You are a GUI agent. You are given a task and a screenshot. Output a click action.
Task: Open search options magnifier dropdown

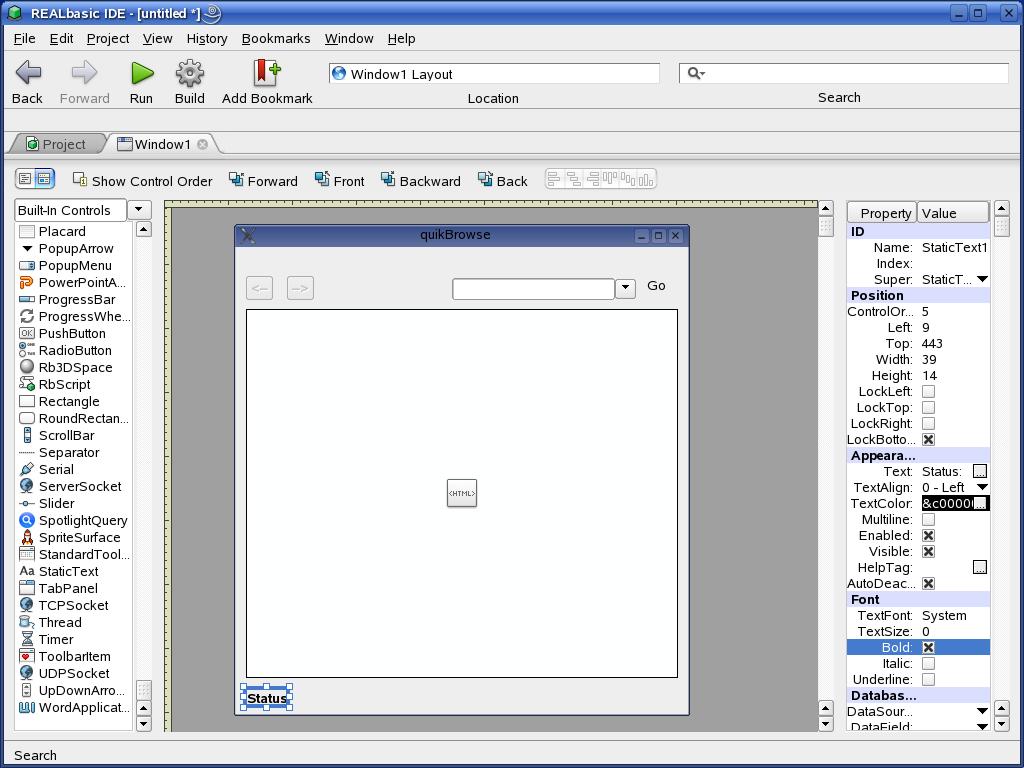[x=696, y=73]
